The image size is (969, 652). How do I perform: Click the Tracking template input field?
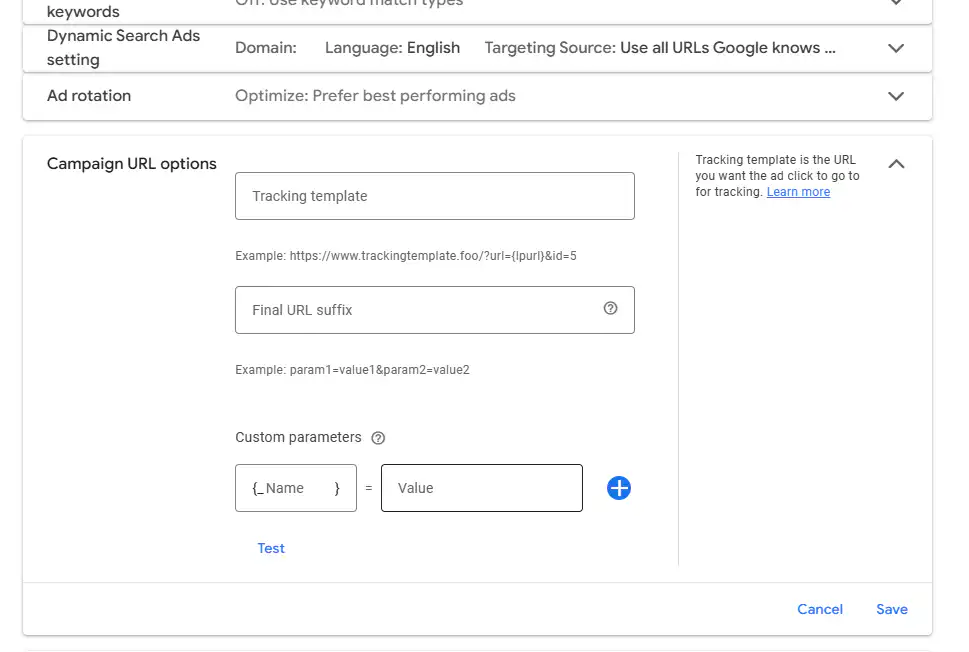click(434, 196)
